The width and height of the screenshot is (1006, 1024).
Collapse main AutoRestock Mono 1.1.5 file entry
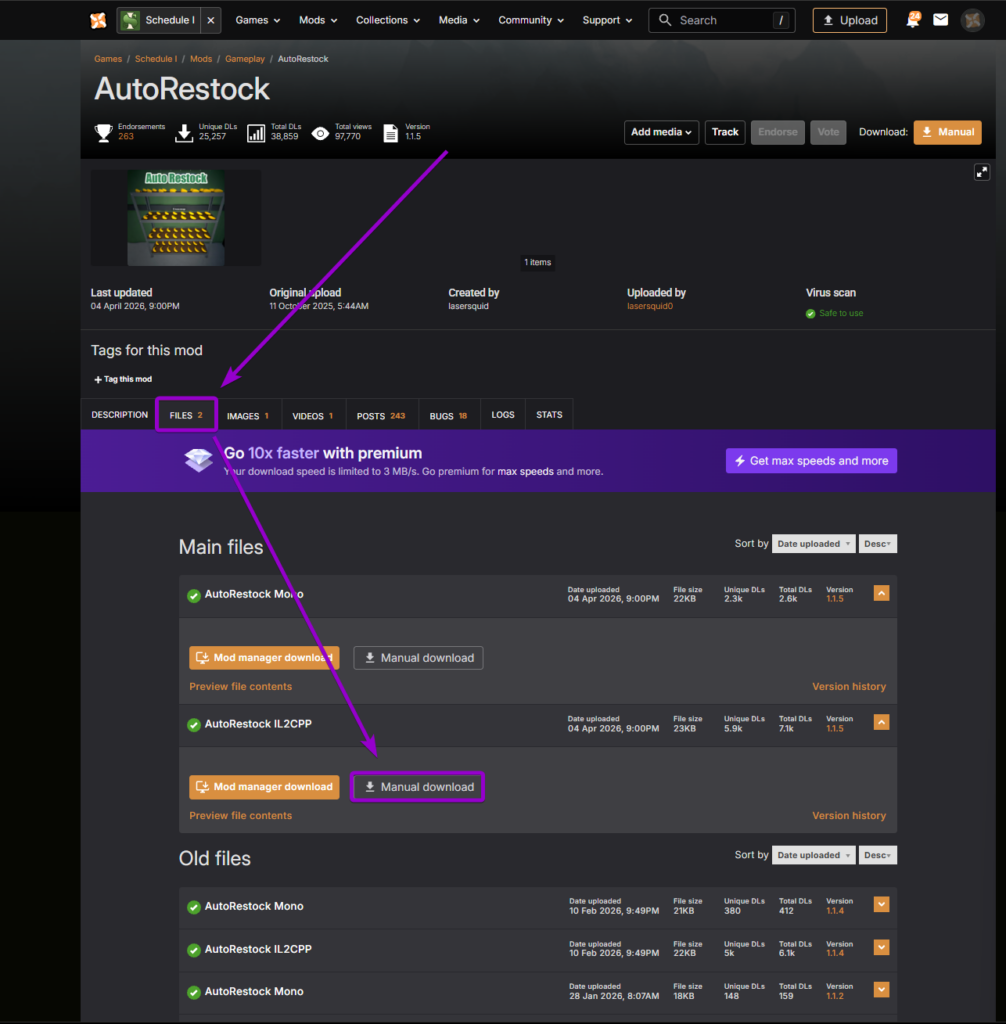click(x=881, y=593)
